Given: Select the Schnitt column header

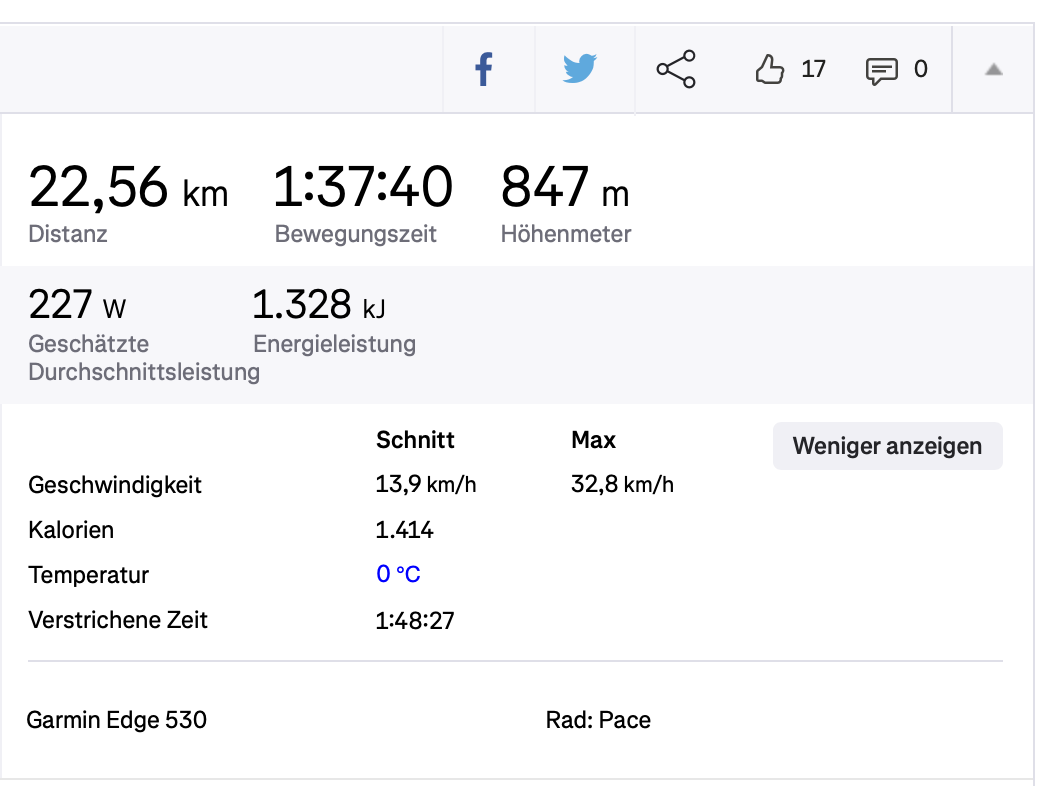Looking at the screenshot, I should click(414, 440).
